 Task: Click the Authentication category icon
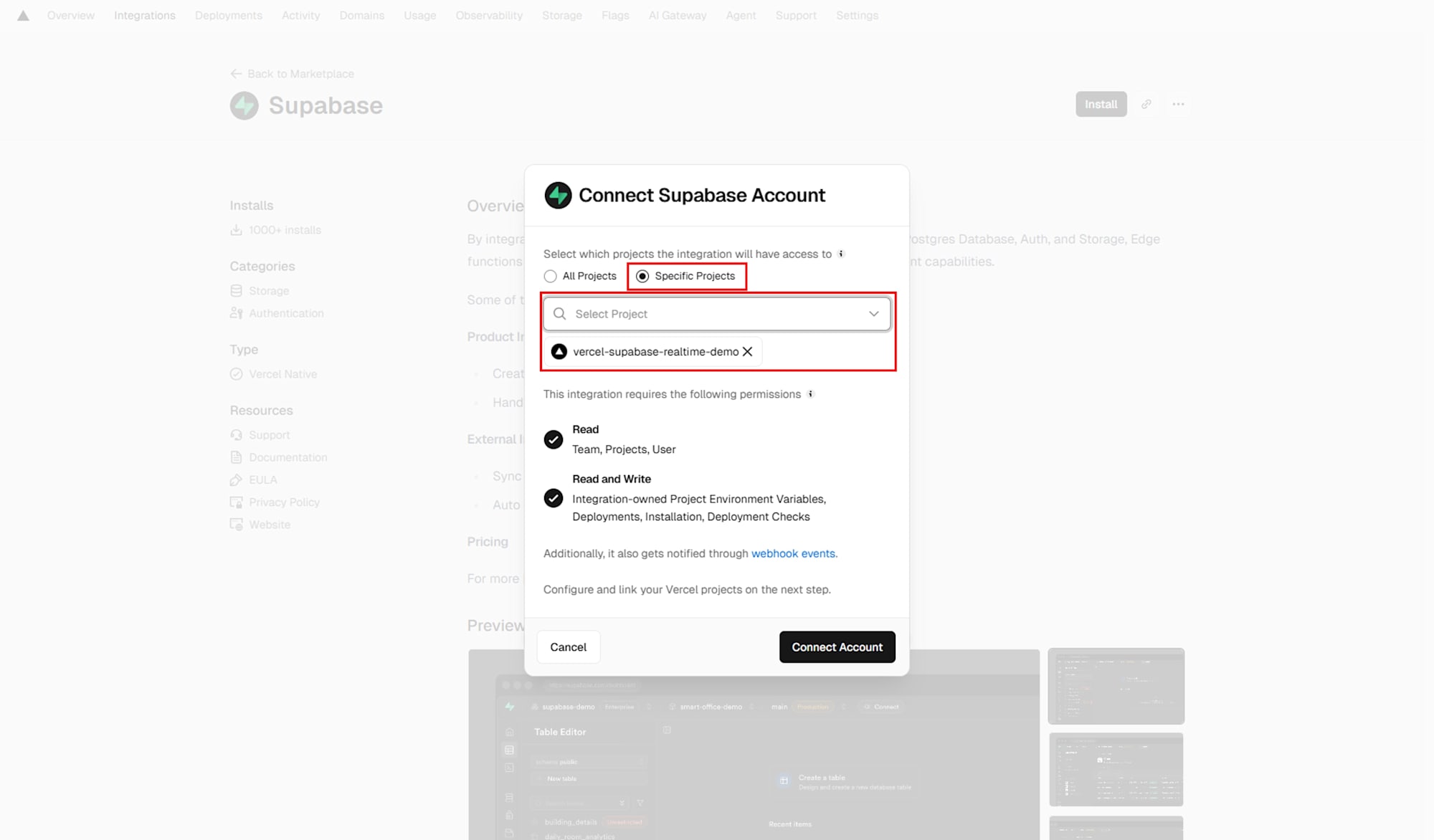click(237, 313)
